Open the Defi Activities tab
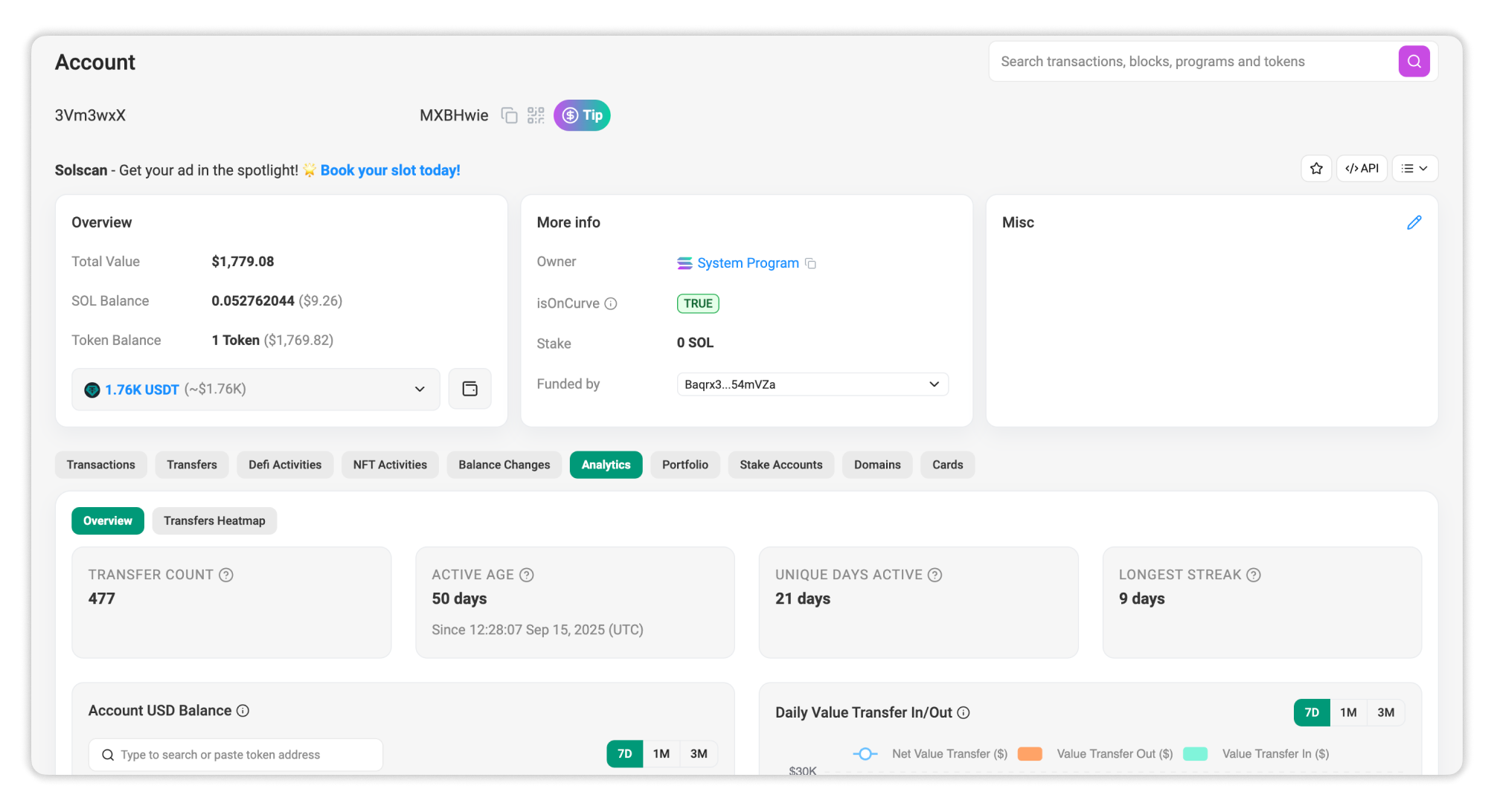 pos(285,465)
